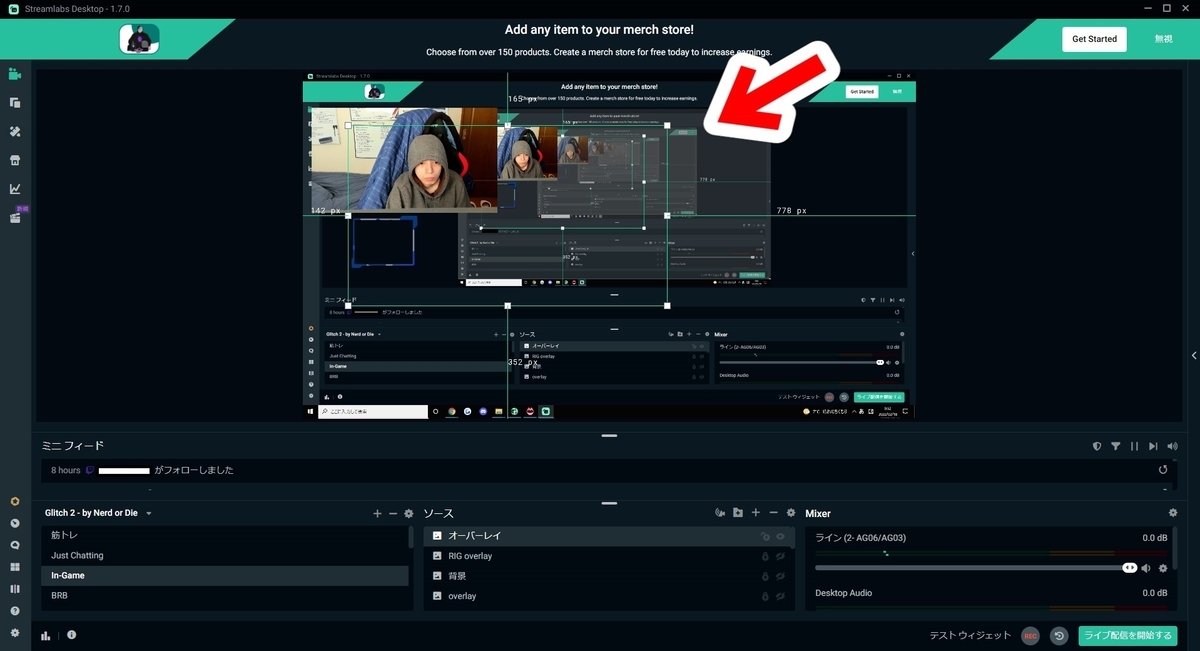Open mini feed filter funnel icon
The height and width of the screenshot is (651, 1200).
[1116, 446]
